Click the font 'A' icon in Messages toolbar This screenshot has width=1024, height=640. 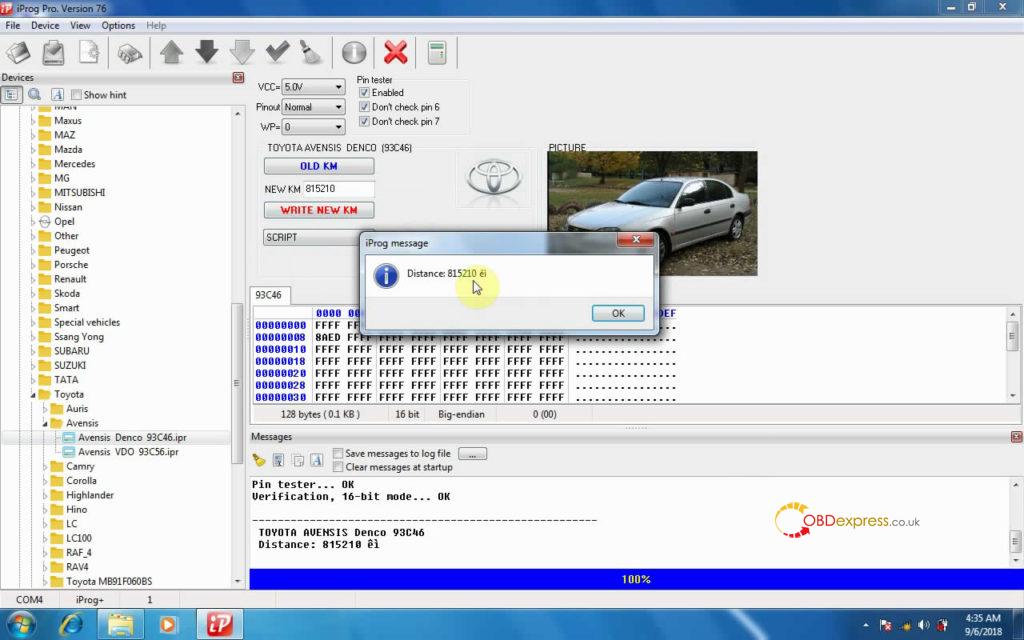click(x=317, y=460)
